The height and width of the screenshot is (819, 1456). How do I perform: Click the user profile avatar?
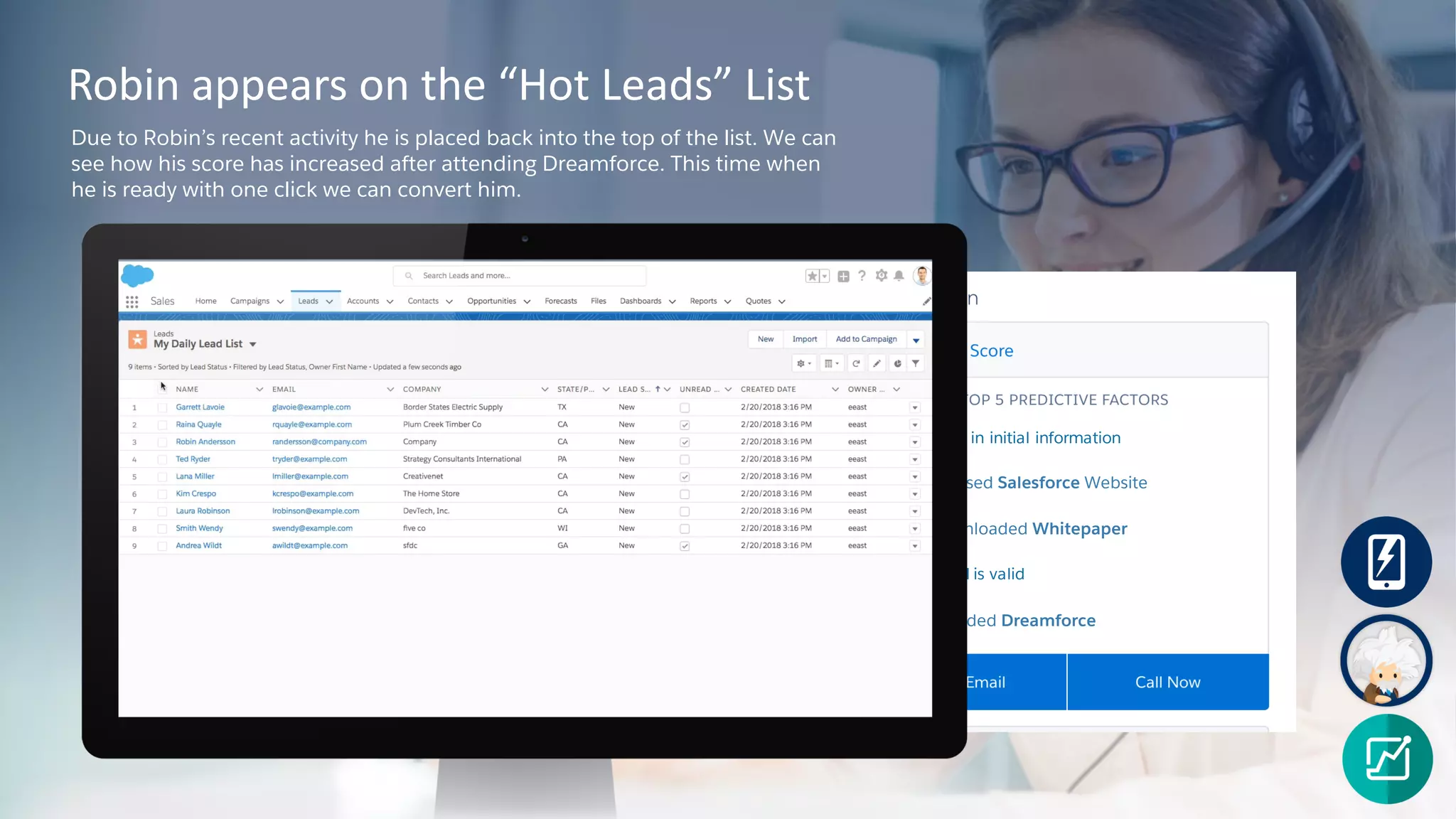click(x=922, y=275)
